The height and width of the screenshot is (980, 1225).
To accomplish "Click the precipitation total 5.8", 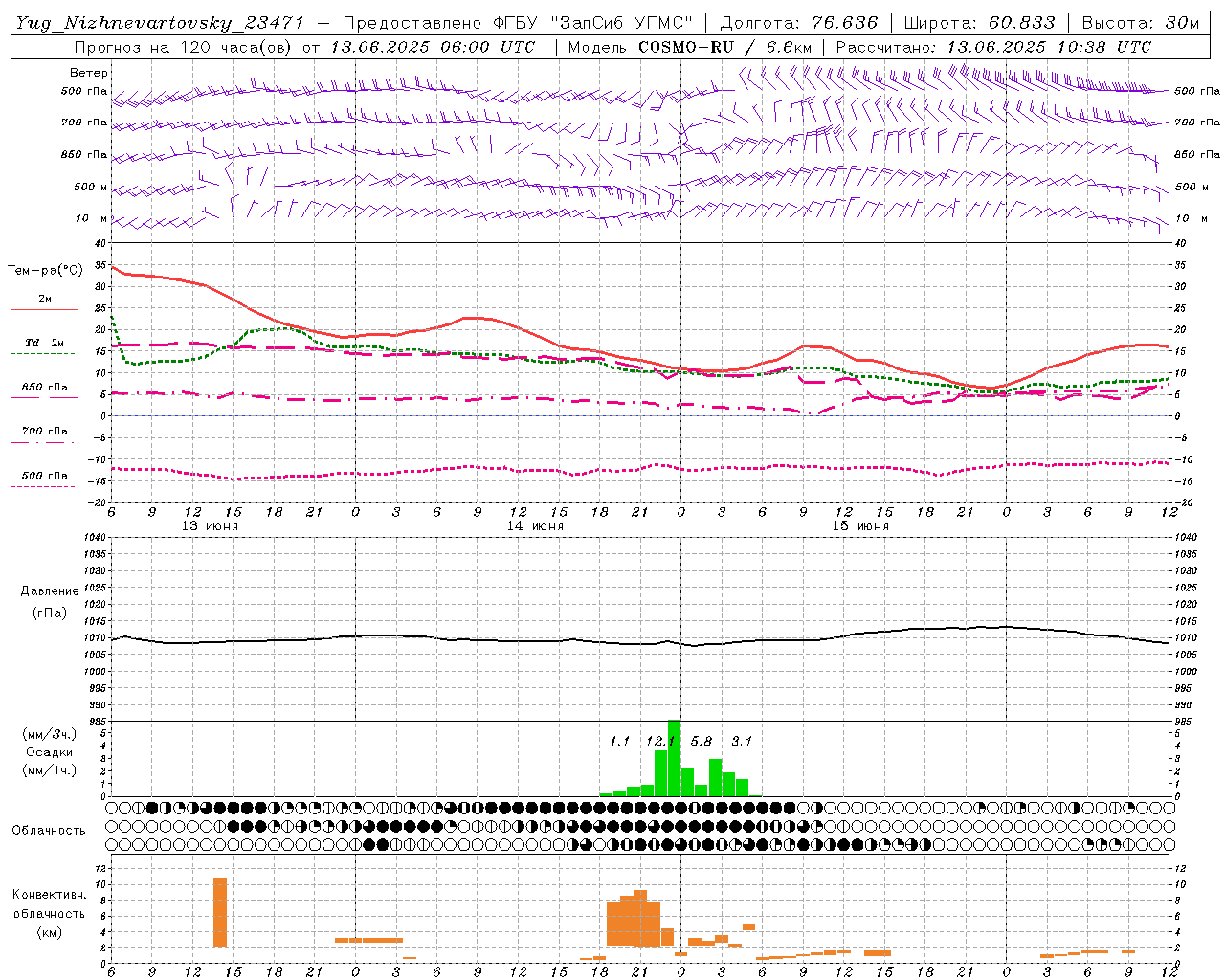I will [x=702, y=742].
